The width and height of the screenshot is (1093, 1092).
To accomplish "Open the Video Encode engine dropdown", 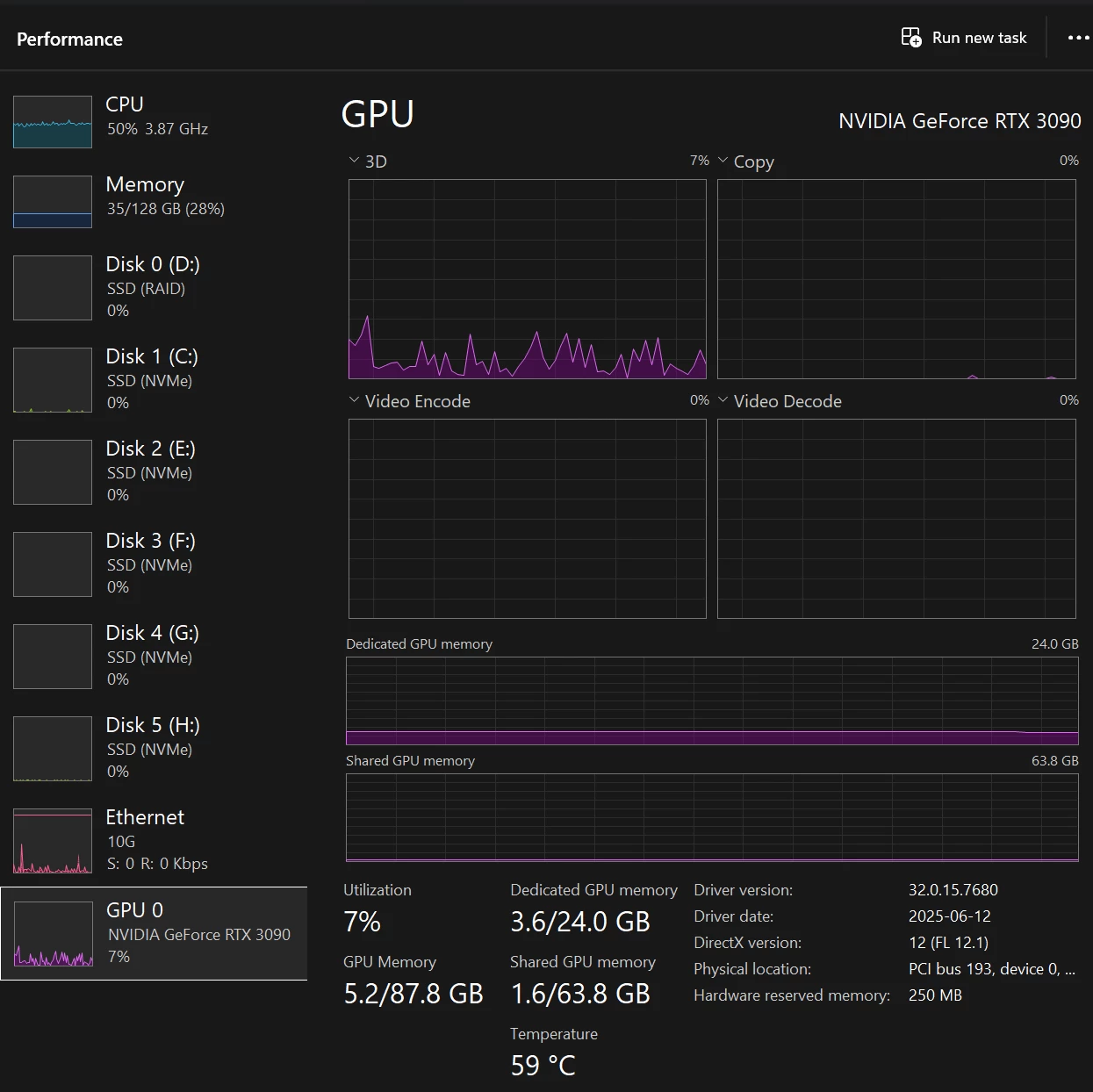I will (x=354, y=400).
